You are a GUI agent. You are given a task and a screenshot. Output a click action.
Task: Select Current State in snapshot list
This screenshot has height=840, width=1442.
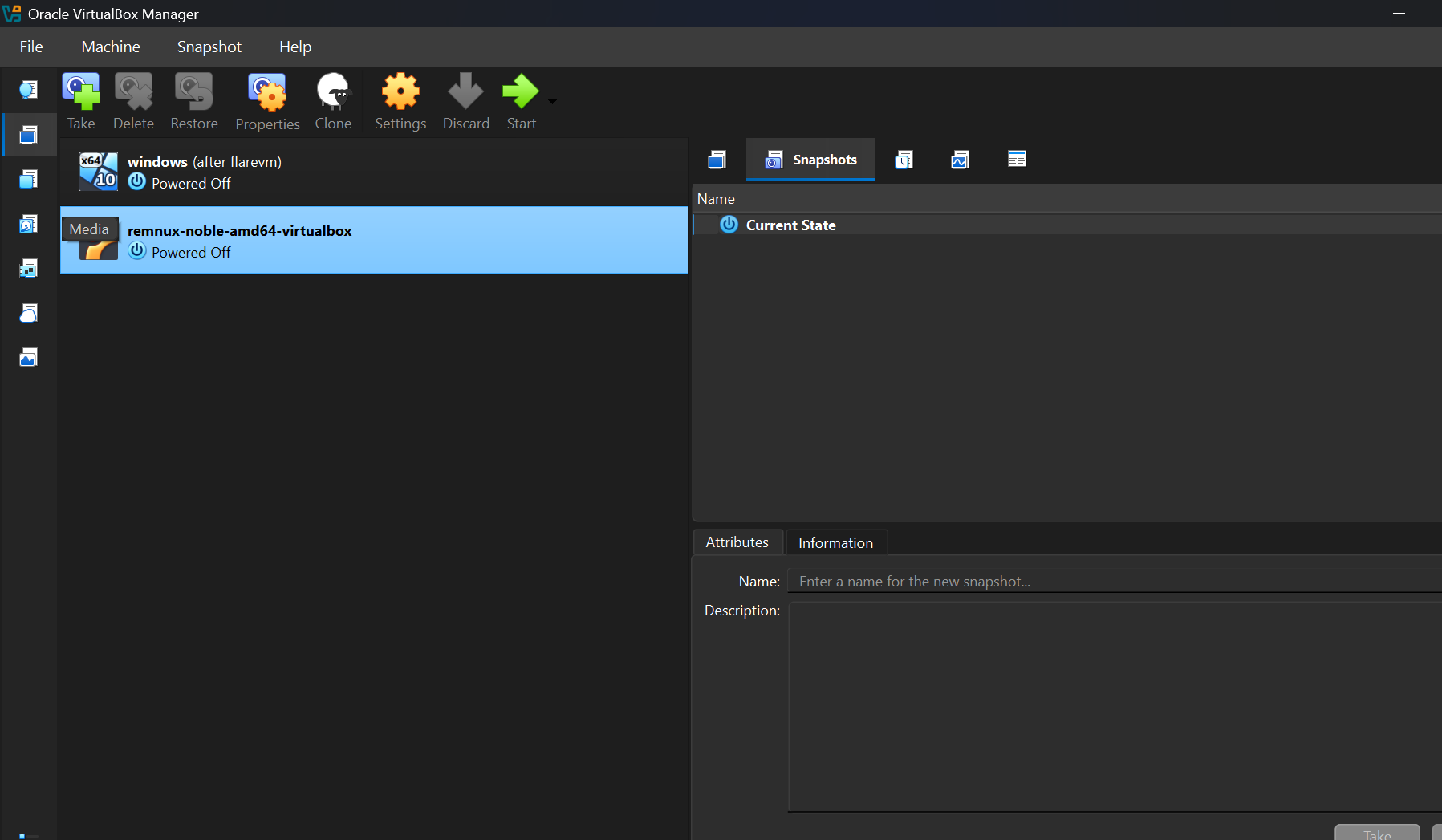pyautogui.click(x=790, y=225)
